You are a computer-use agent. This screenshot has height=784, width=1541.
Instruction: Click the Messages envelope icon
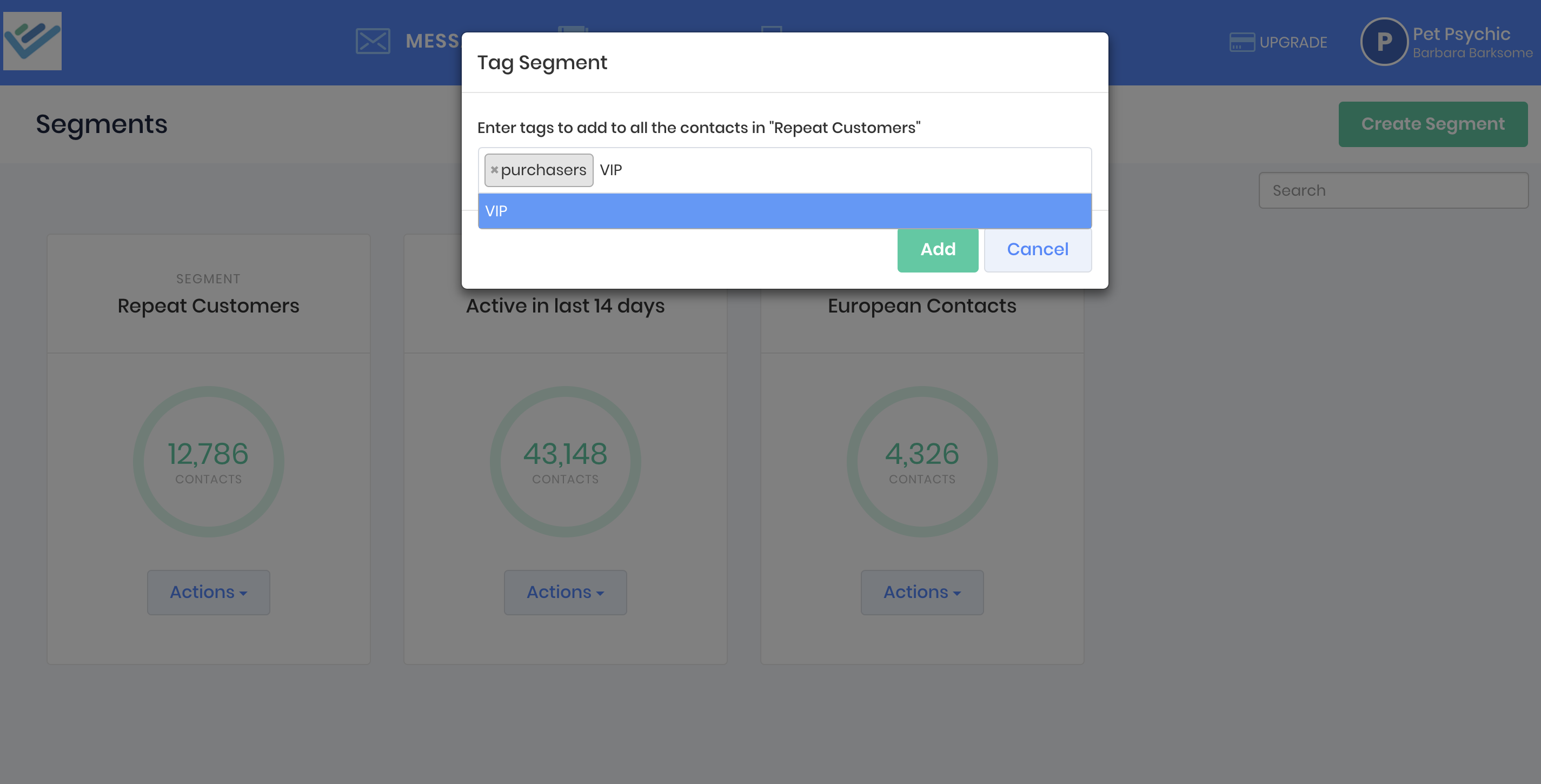point(373,41)
